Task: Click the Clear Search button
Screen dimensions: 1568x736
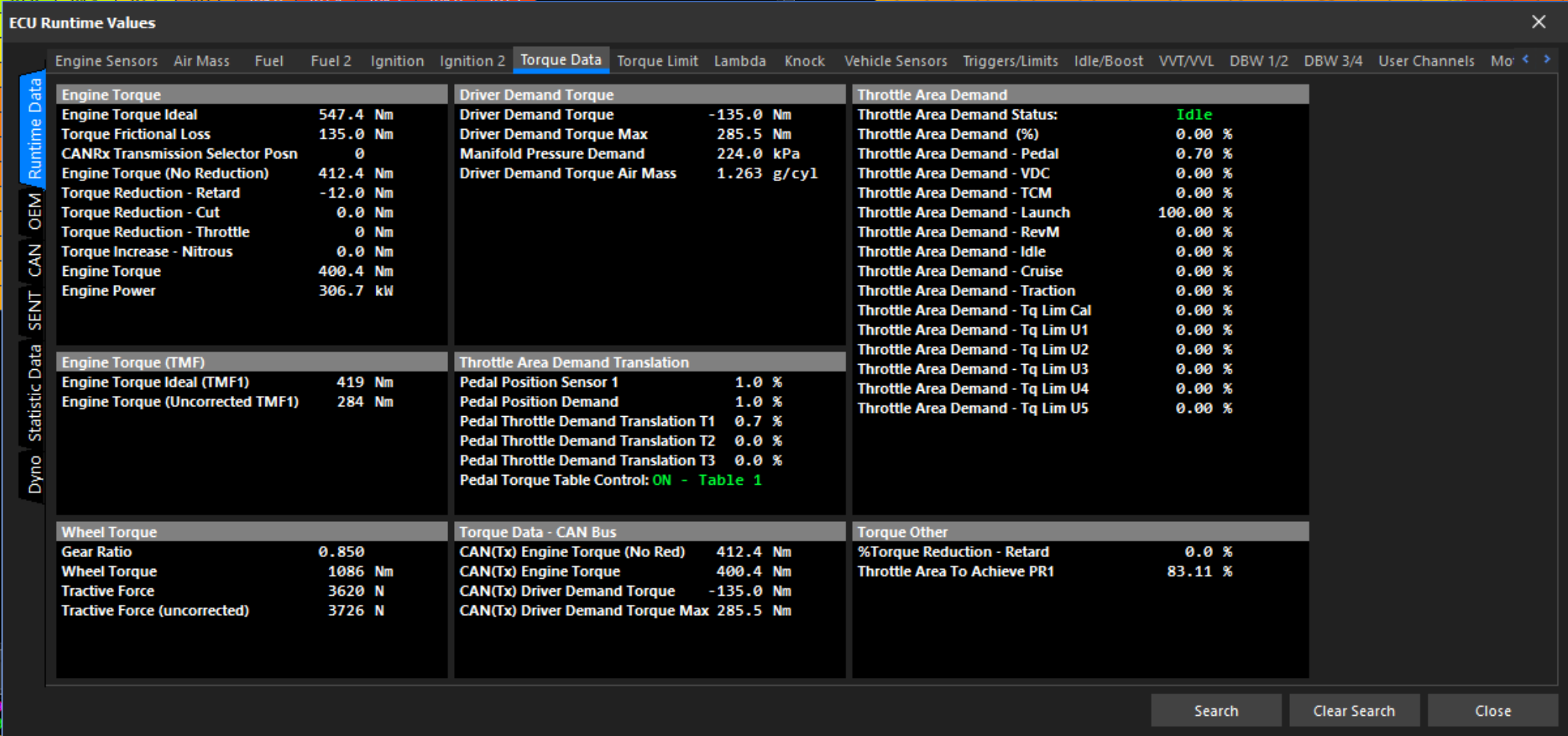Action: [1354, 711]
